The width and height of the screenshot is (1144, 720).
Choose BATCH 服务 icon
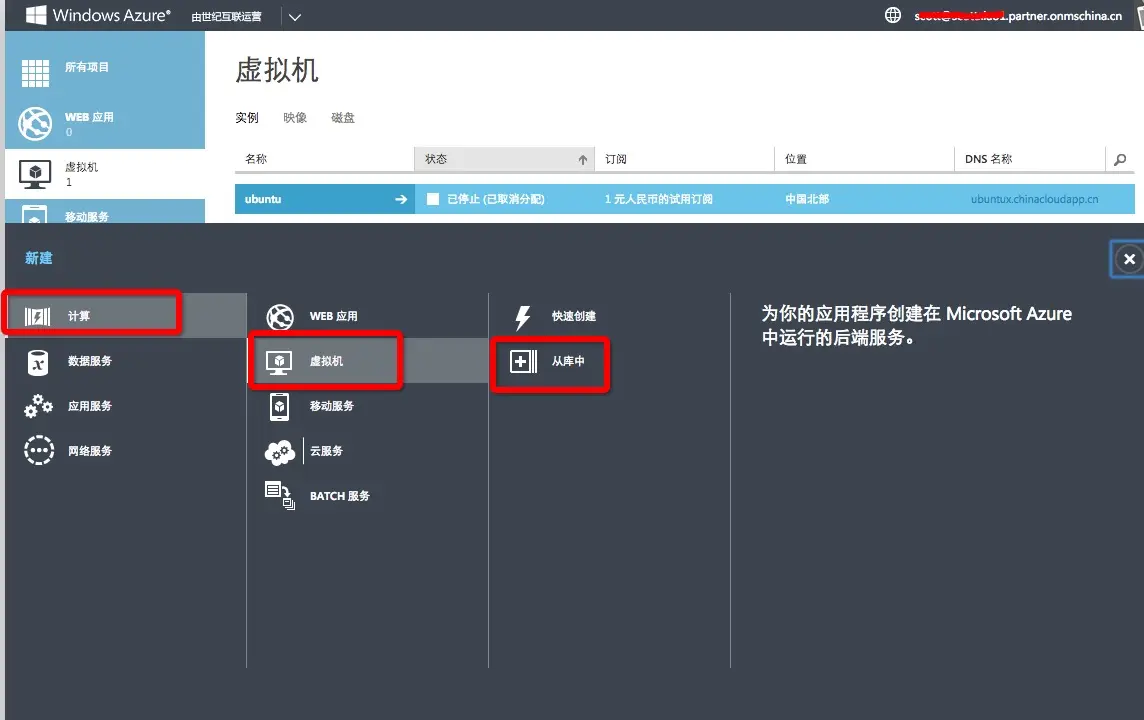tap(279, 496)
